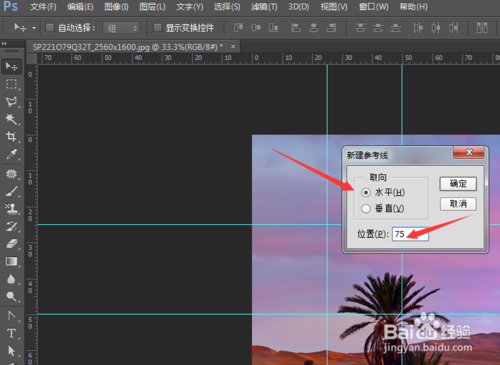Viewport: 500px width, 365px height.
Task: Select the Horizontal Type tool
Action: click(12, 333)
